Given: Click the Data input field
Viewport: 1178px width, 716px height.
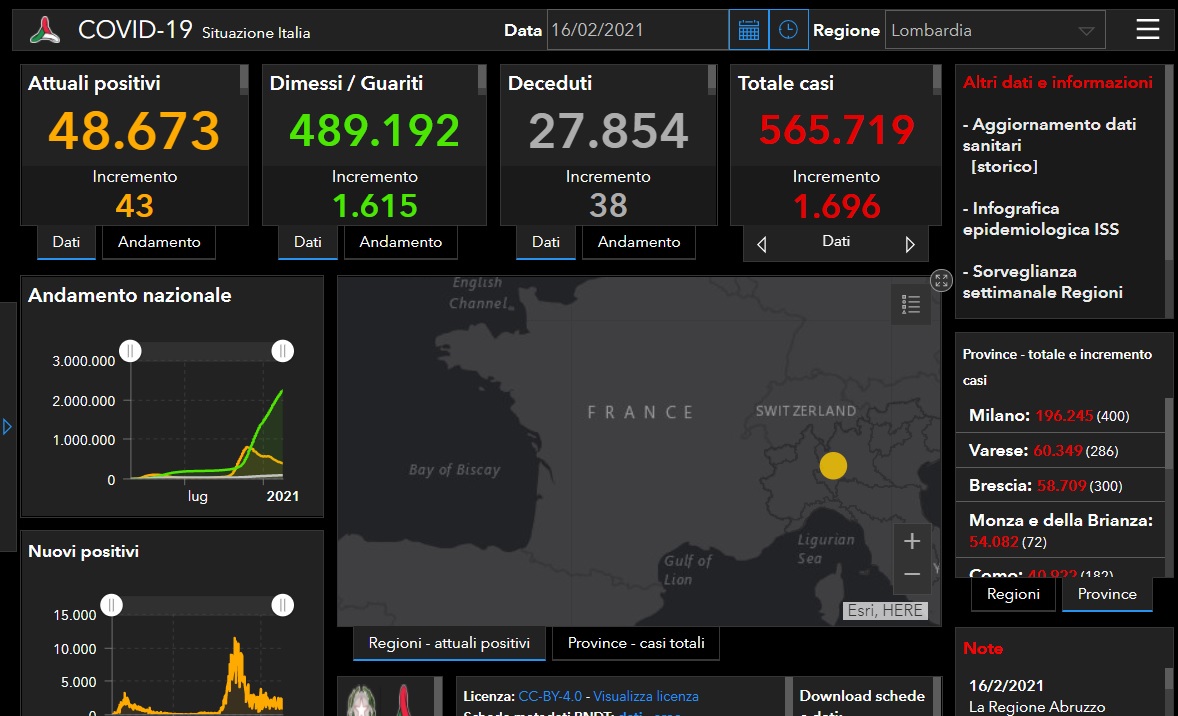Looking at the screenshot, I should pyautogui.click(x=637, y=30).
